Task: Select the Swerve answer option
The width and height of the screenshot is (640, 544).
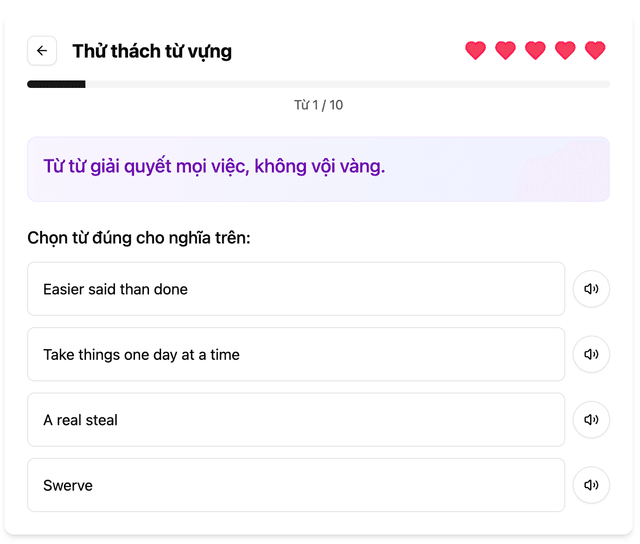Action: pos(296,485)
